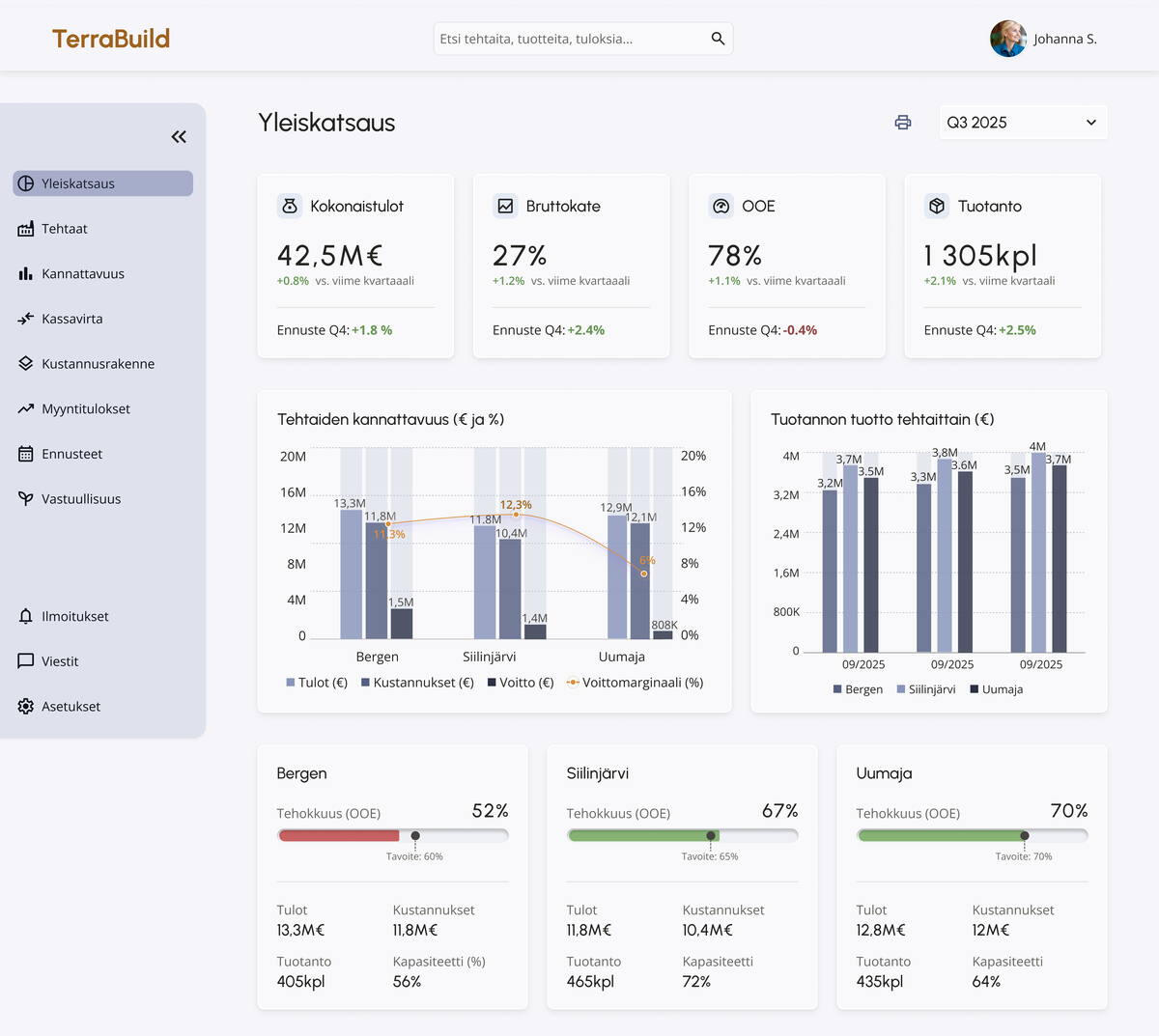Click the Kustannusrakenne layers icon
This screenshot has width=1159, height=1036.
pyautogui.click(x=26, y=364)
